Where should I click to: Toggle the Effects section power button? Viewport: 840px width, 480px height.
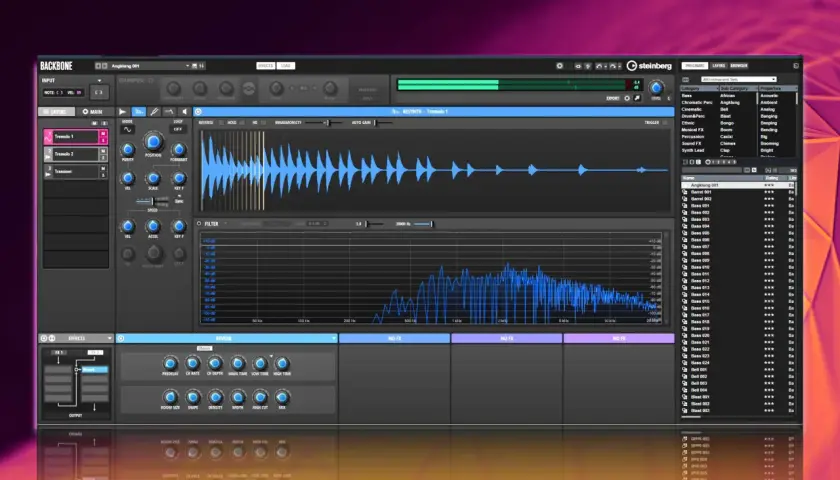point(44,339)
